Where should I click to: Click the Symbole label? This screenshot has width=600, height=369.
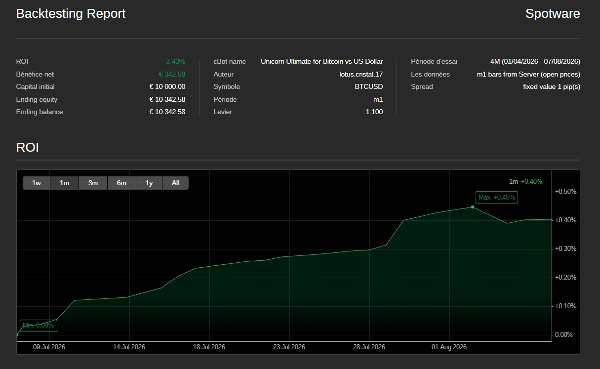click(x=227, y=87)
